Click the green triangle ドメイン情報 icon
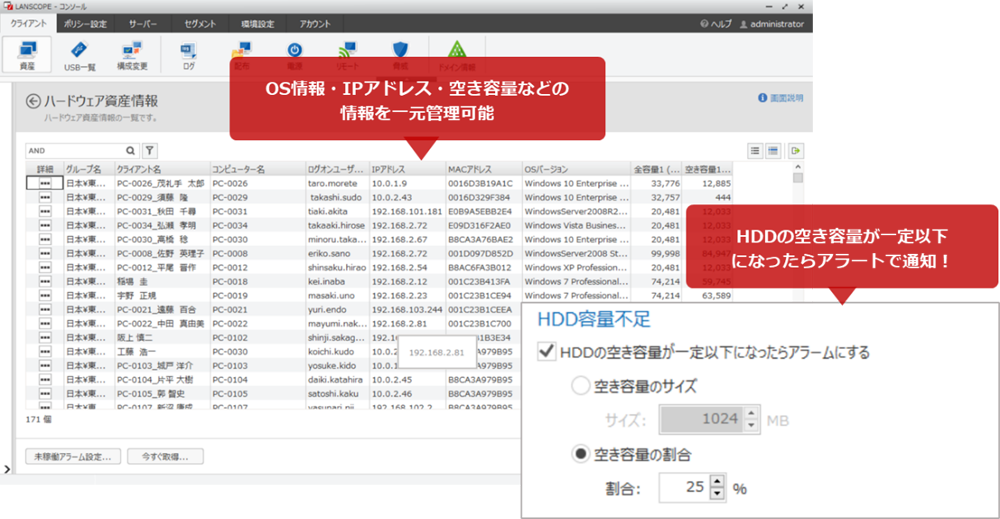The height and width of the screenshot is (519, 1000). (457, 50)
